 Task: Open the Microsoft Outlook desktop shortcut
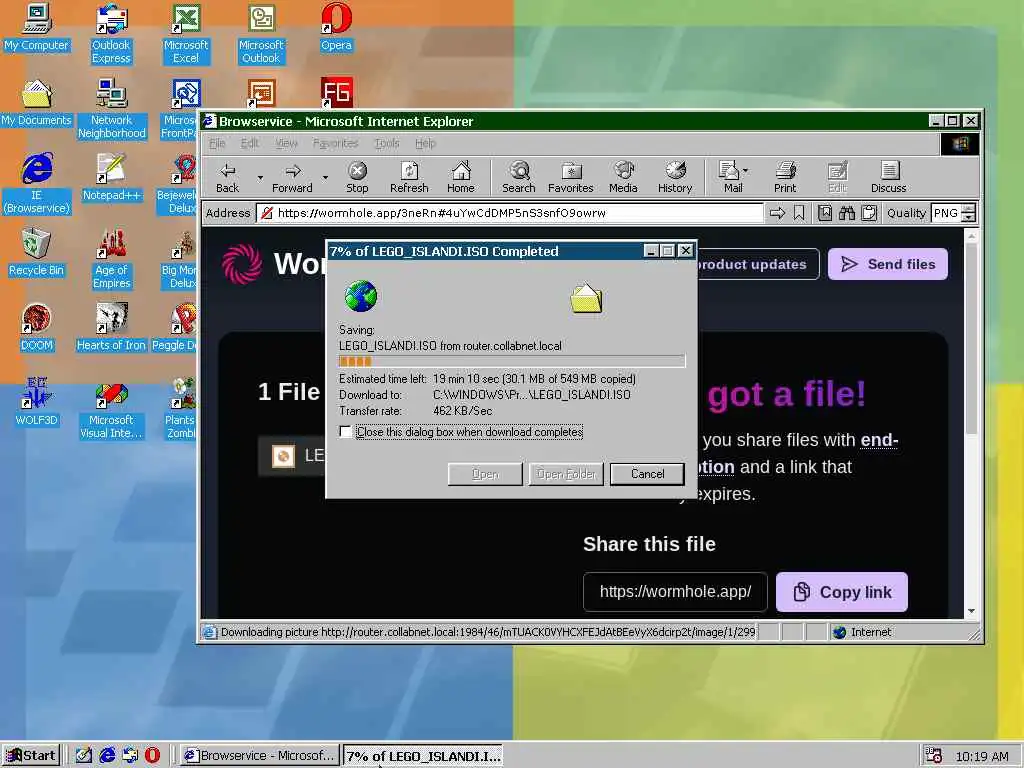click(x=261, y=34)
